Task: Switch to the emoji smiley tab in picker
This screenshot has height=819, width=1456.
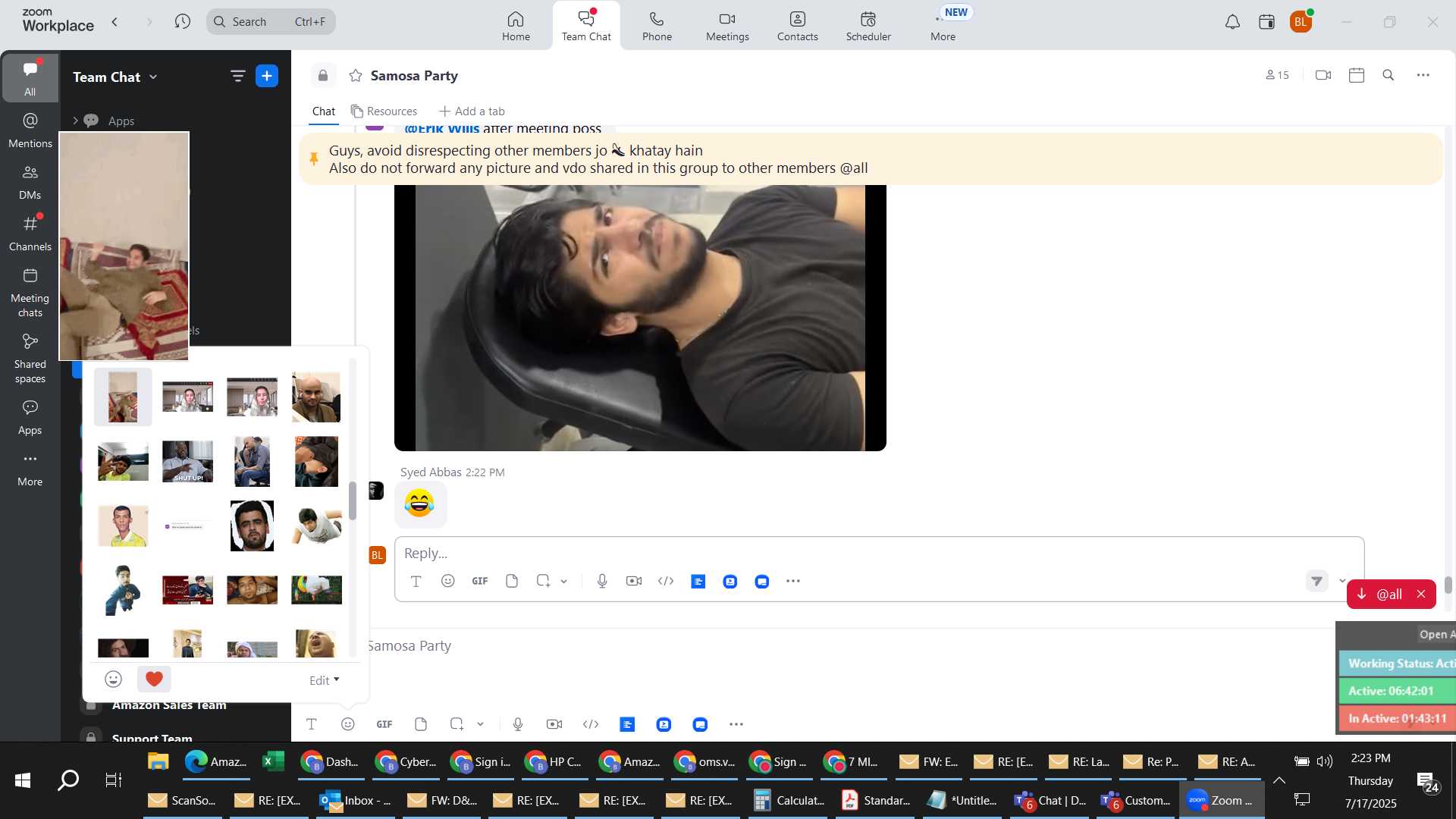Action: (x=113, y=679)
